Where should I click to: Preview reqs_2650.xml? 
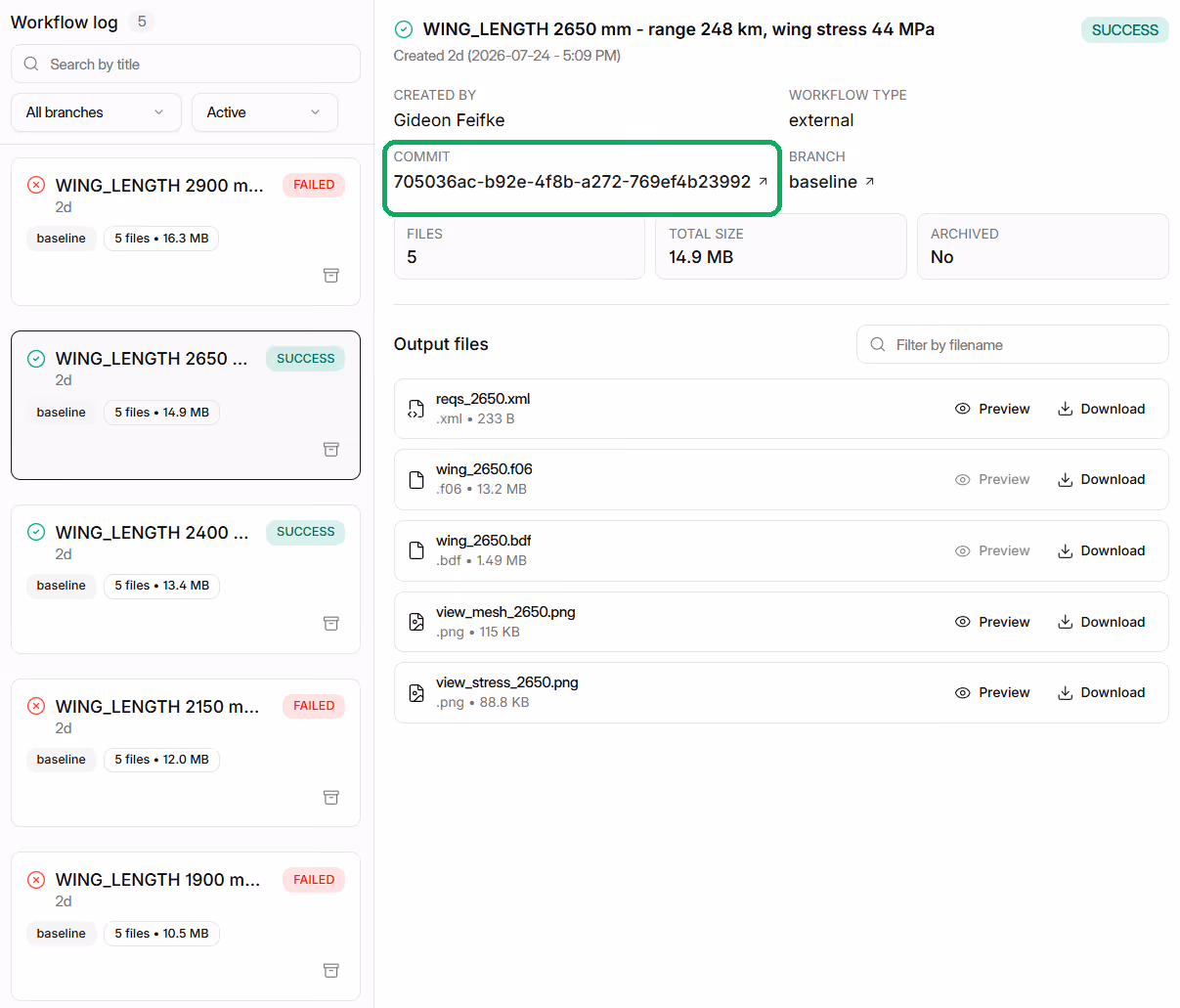[992, 409]
